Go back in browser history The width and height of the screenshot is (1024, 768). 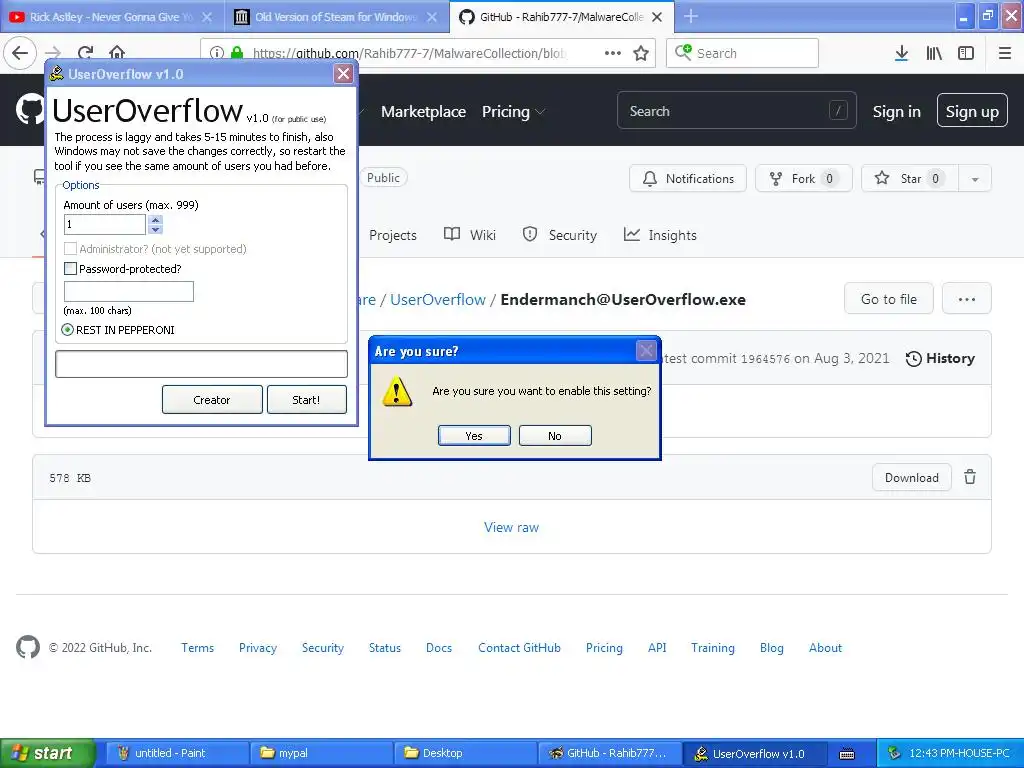[x=20, y=53]
